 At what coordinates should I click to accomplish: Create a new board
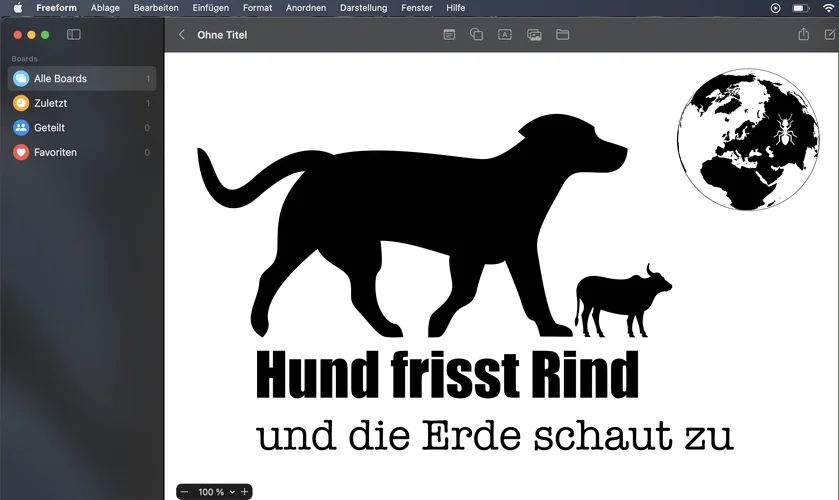[x=830, y=35]
